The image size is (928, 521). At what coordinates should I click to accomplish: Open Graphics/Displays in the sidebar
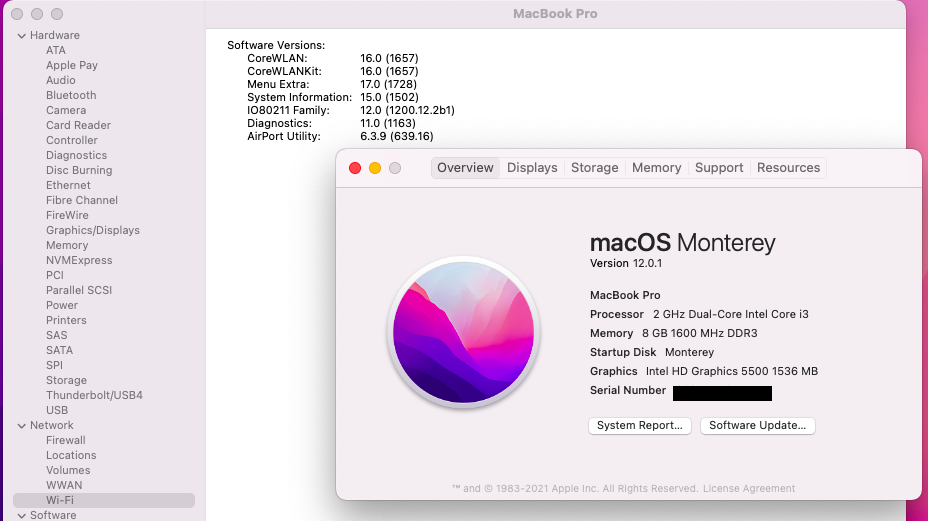(x=93, y=230)
